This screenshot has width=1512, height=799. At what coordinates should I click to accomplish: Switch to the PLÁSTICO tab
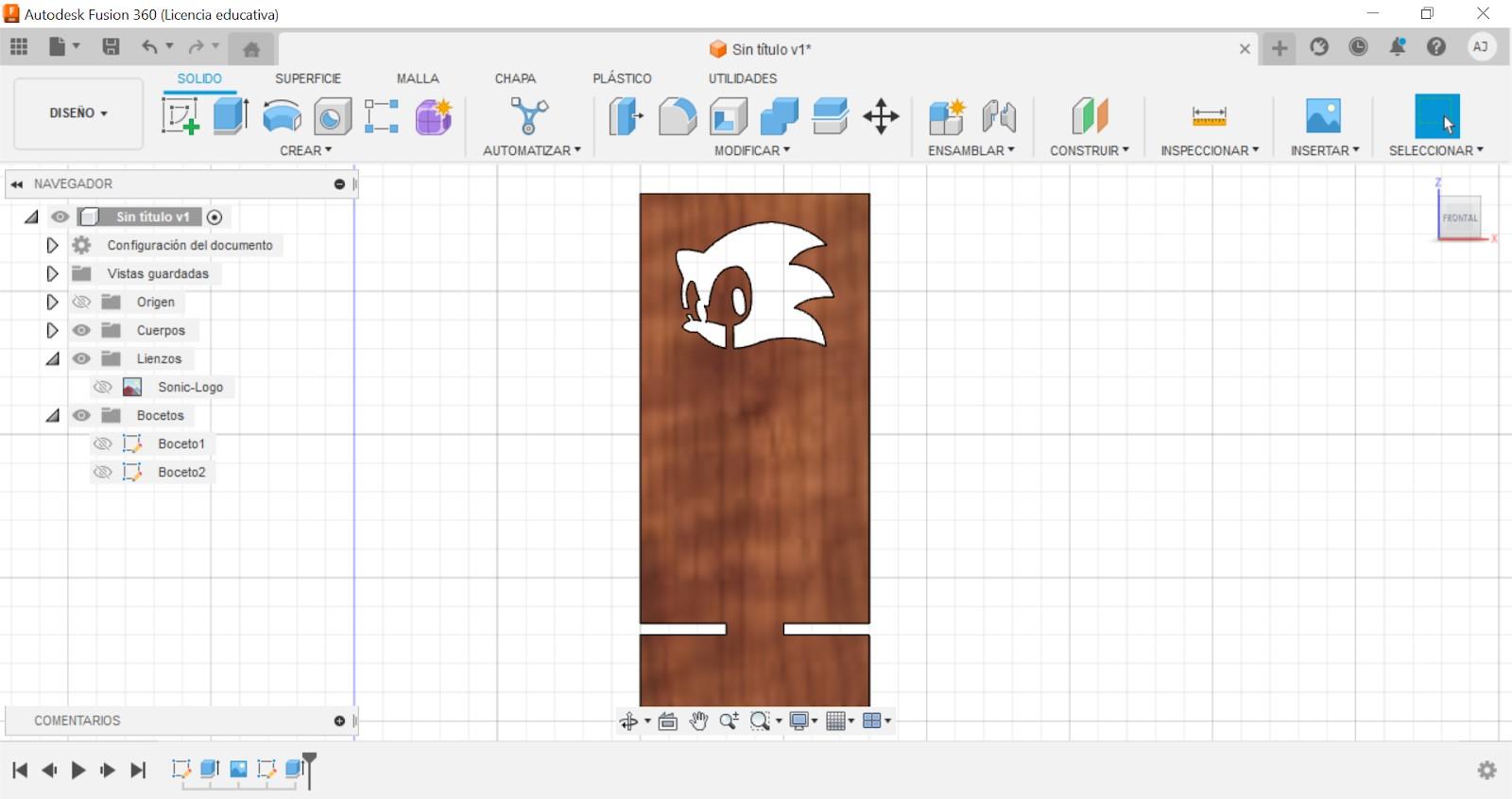[x=622, y=78]
